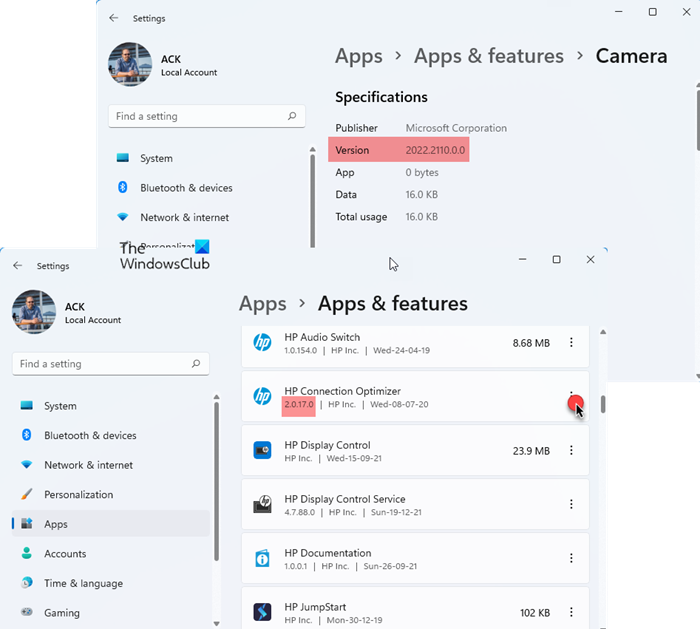Open System icon in Camera window sidebar
700x629 pixels.
pyautogui.click(x=123, y=158)
